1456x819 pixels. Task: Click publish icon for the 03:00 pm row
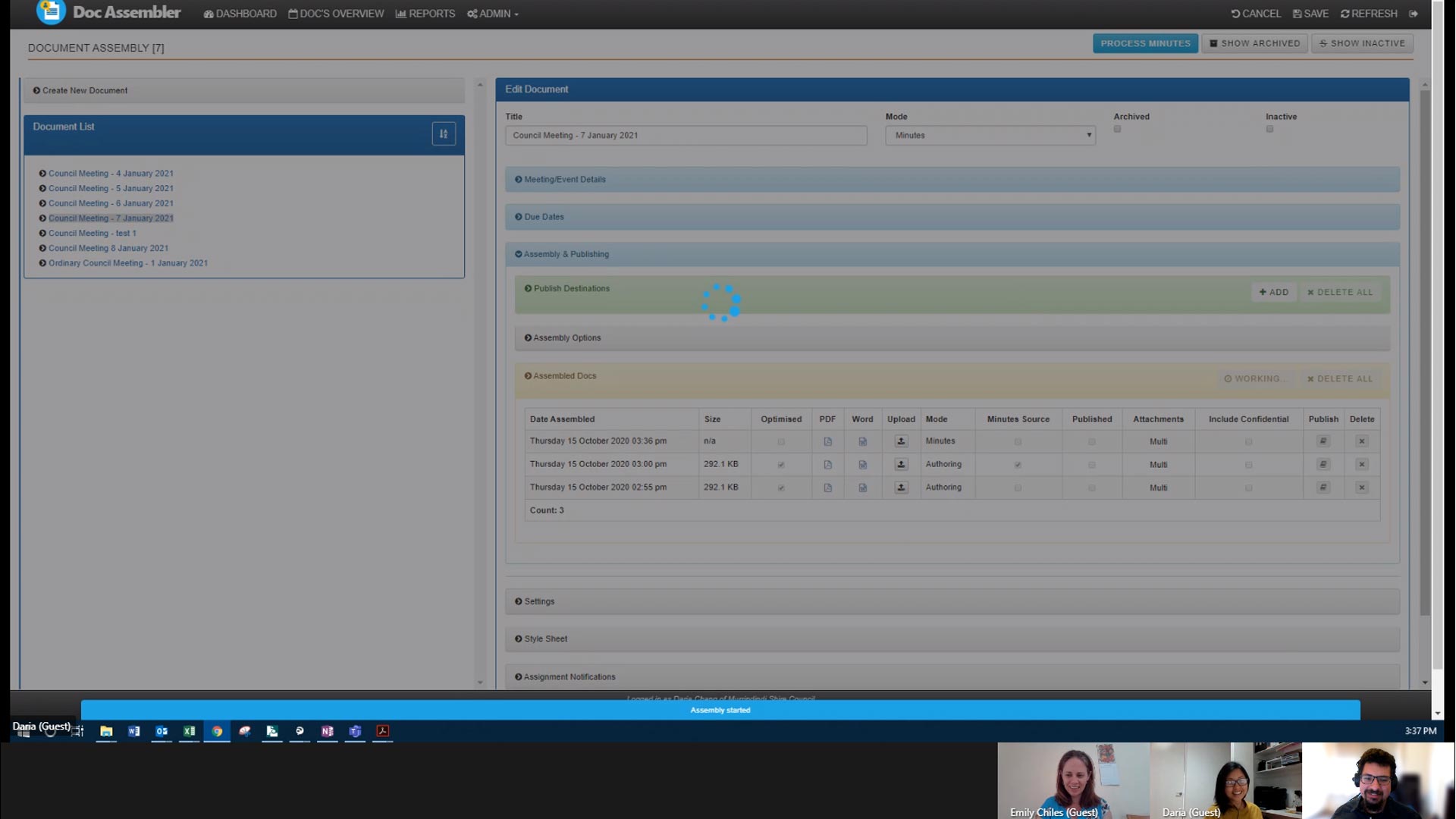(x=1323, y=464)
